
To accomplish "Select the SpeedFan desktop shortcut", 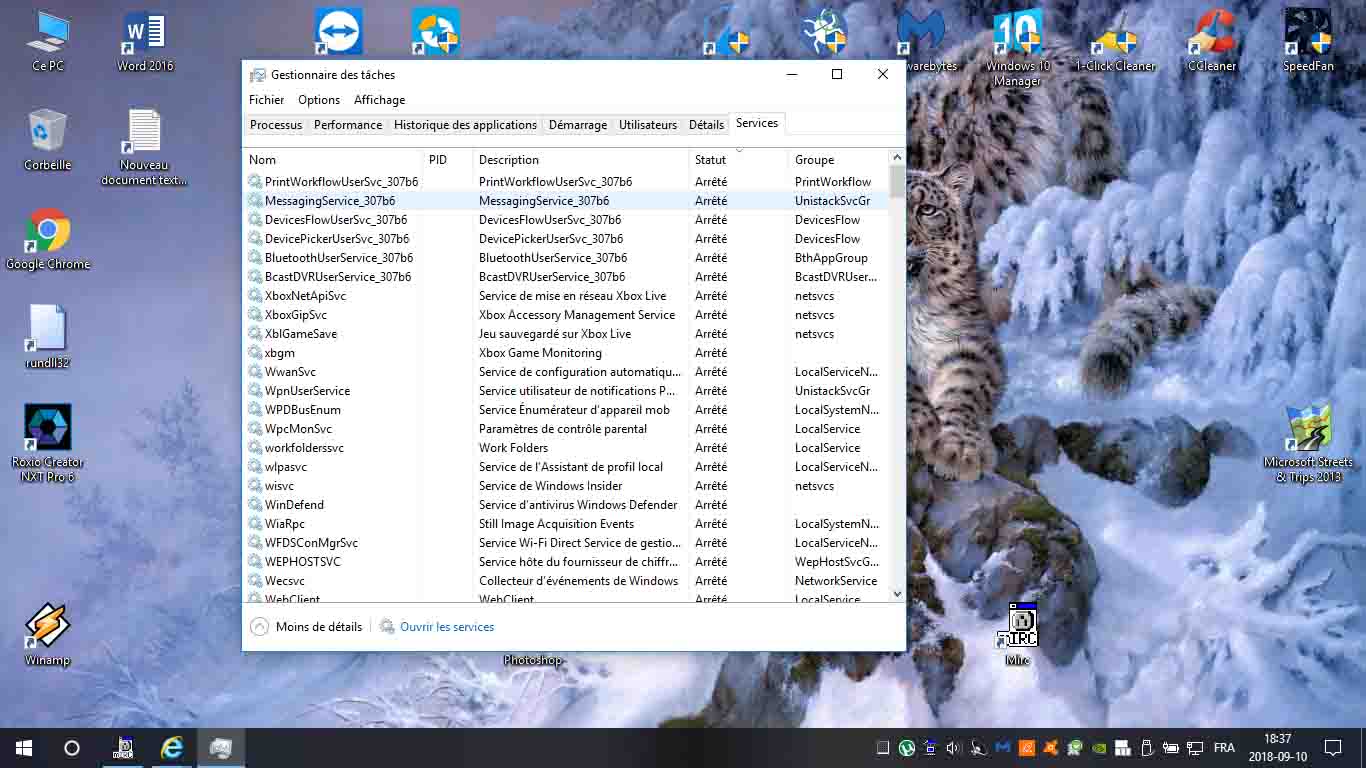I will 1308,42.
